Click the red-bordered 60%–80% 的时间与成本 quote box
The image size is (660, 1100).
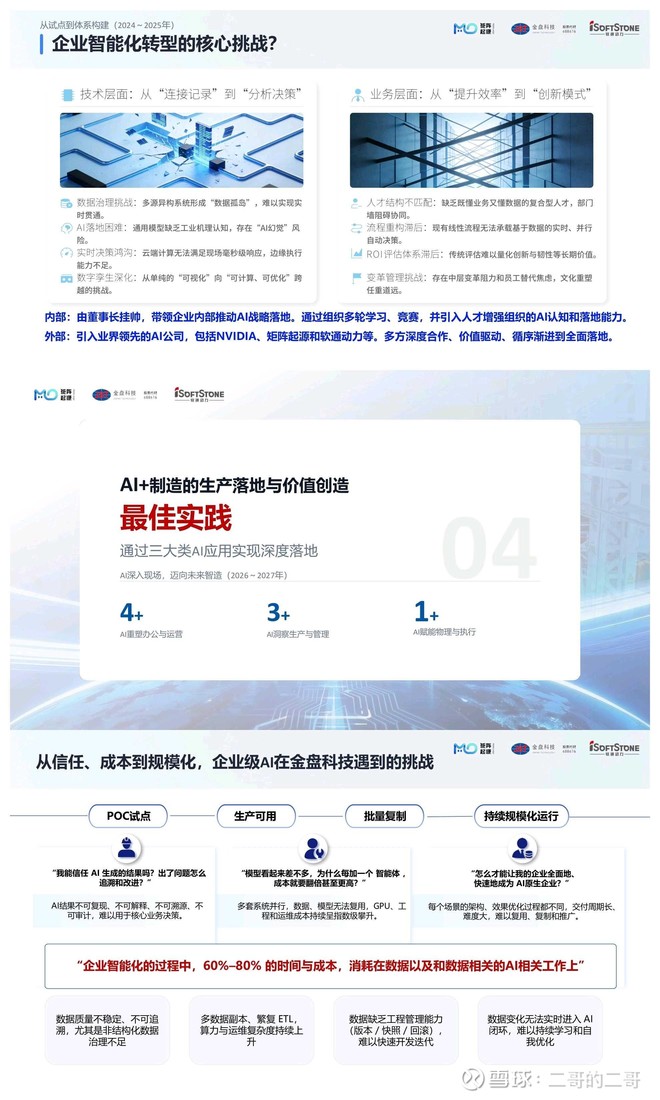[330, 966]
